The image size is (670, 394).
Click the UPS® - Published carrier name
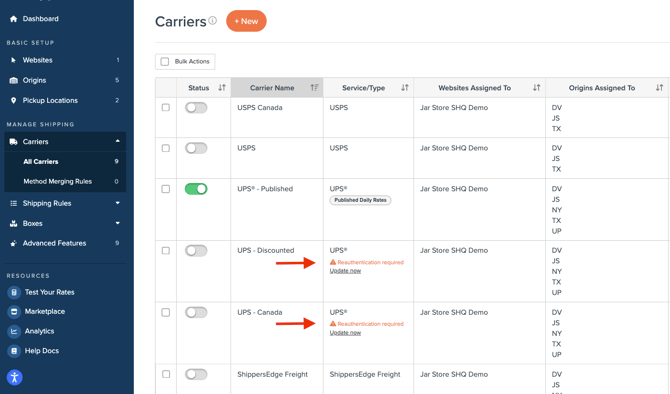(x=265, y=189)
